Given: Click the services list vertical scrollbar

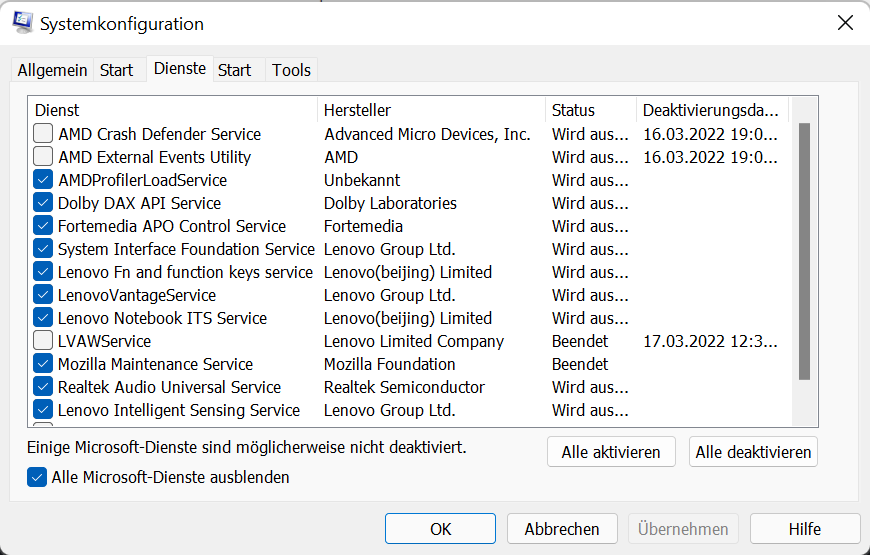Looking at the screenshot, I should (804, 261).
